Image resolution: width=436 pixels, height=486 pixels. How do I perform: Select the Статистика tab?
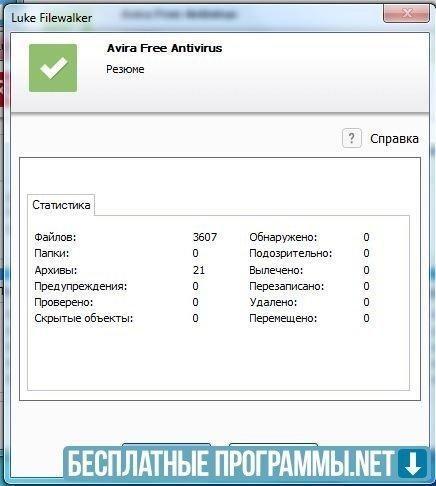61,205
